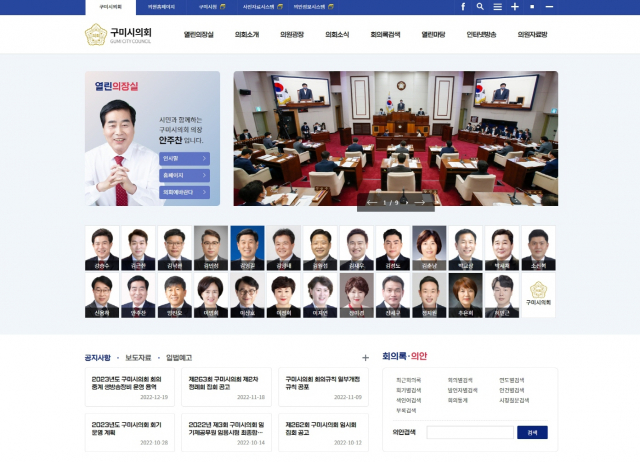Decrease font size with minus icon
The image size is (640, 462).
pyautogui.click(x=547, y=6)
